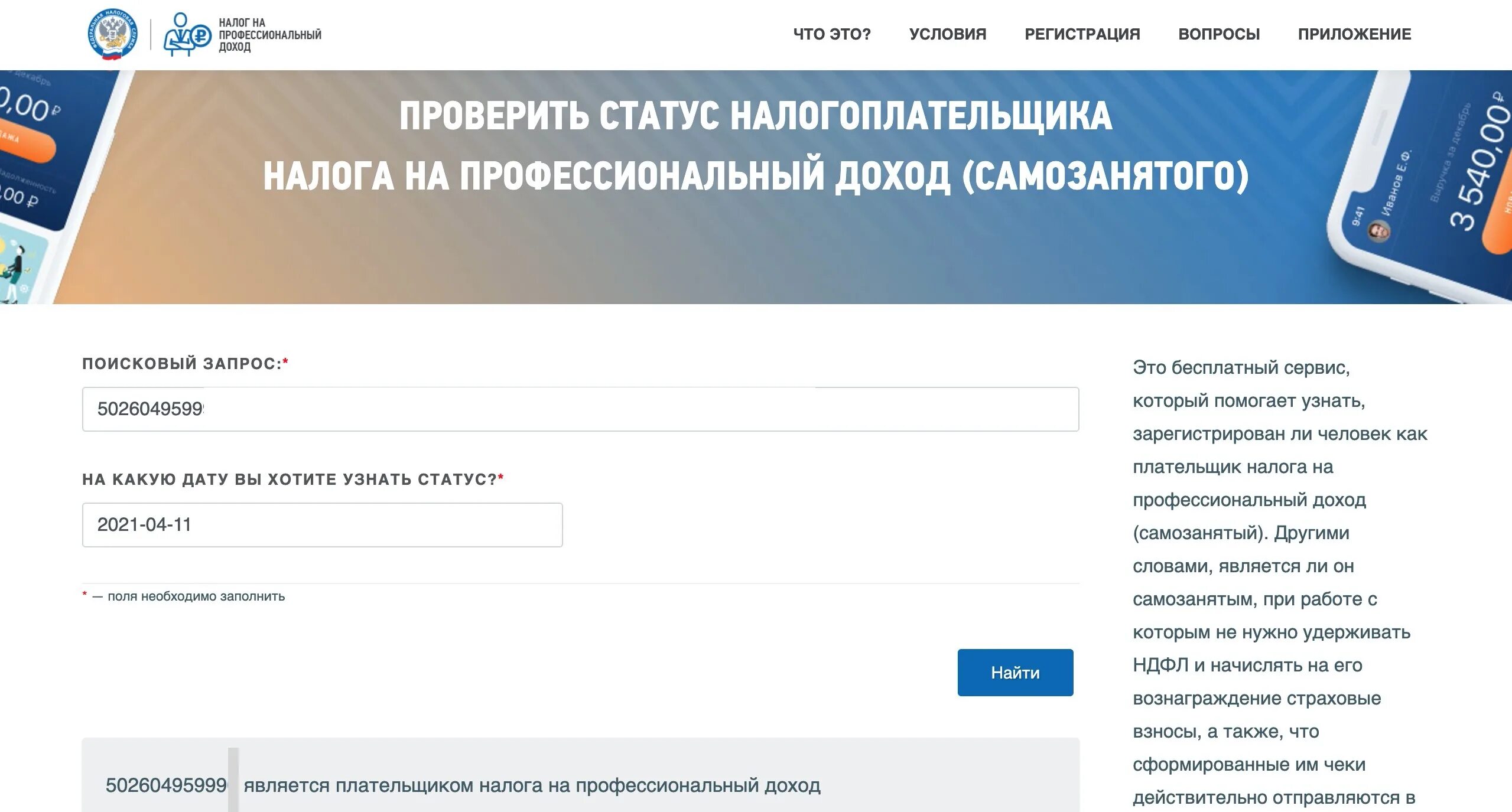Image resolution: width=1512 pixels, height=812 pixels.
Task: Click the Federal Tax Service emblem logo
Action: click(112, 34)
